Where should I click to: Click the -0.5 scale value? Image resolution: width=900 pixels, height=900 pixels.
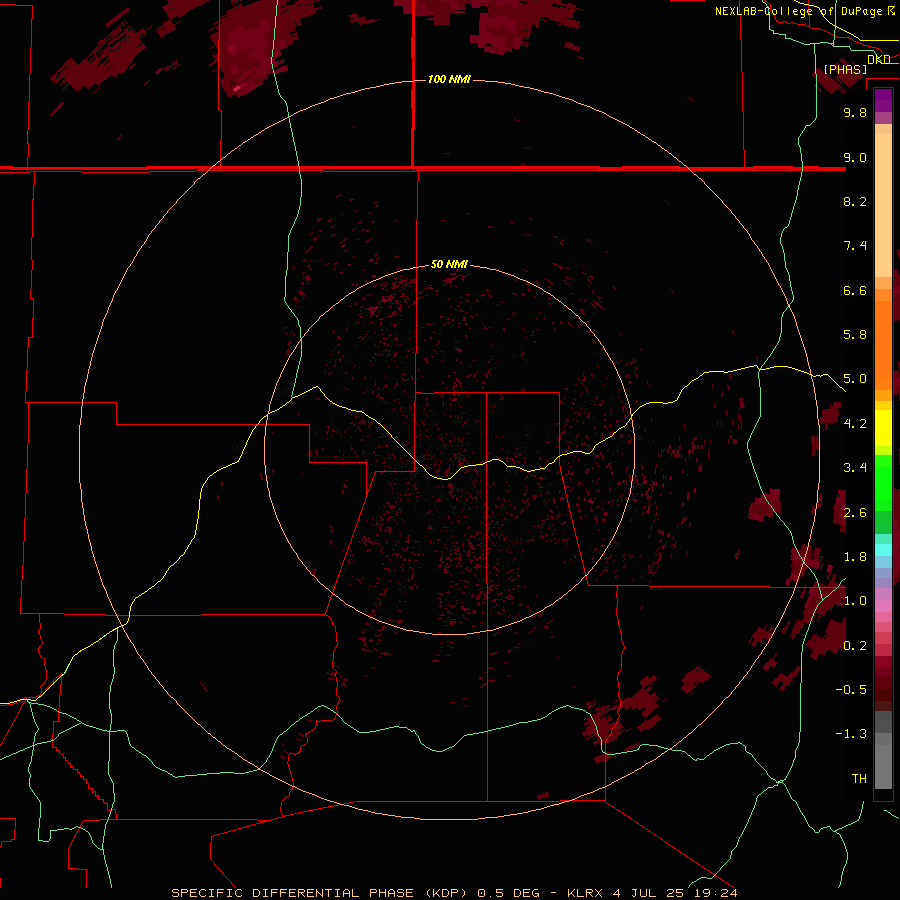851,690
